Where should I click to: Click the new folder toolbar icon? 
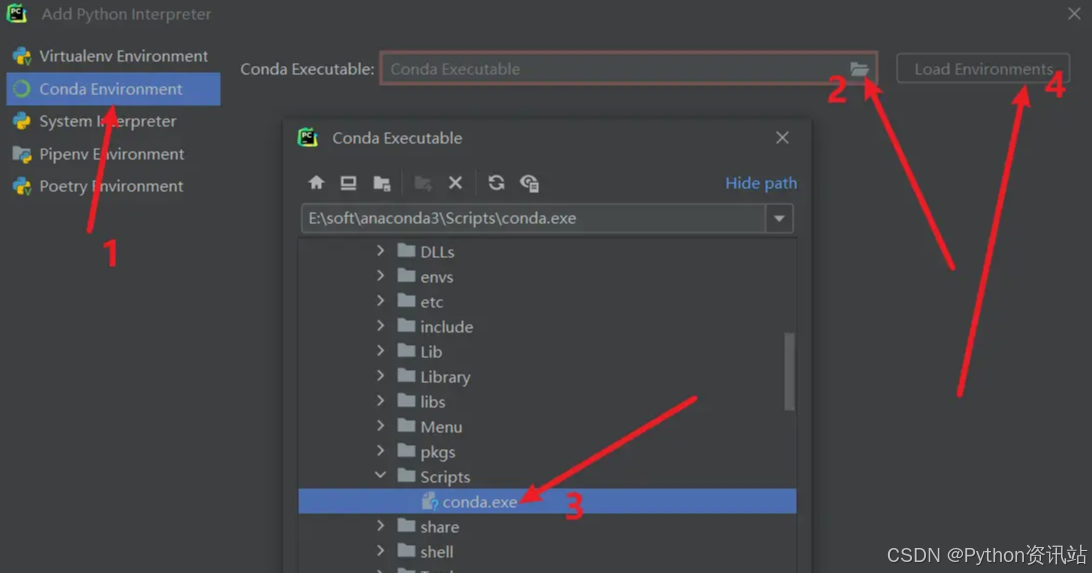(x=423, y=183)
